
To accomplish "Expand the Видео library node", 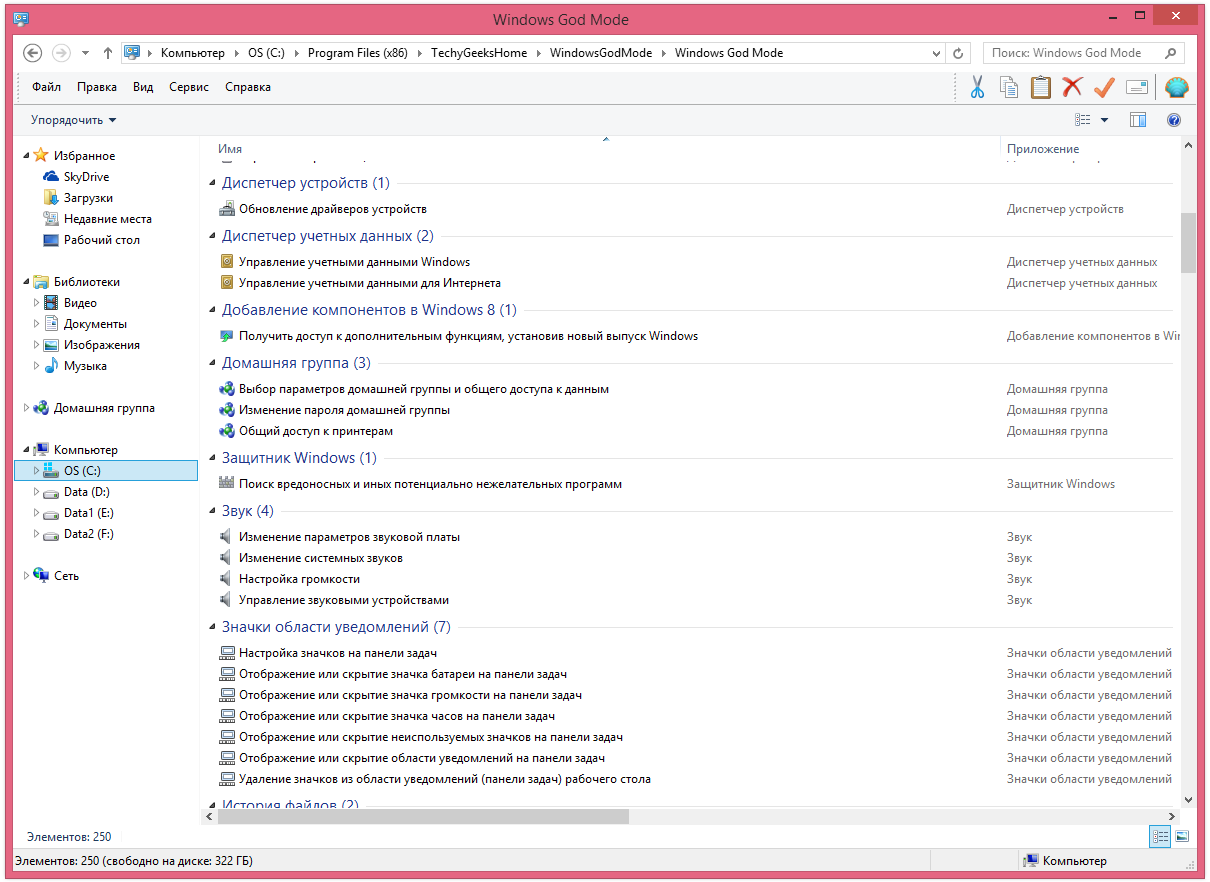I will click(x=37, y=303).
